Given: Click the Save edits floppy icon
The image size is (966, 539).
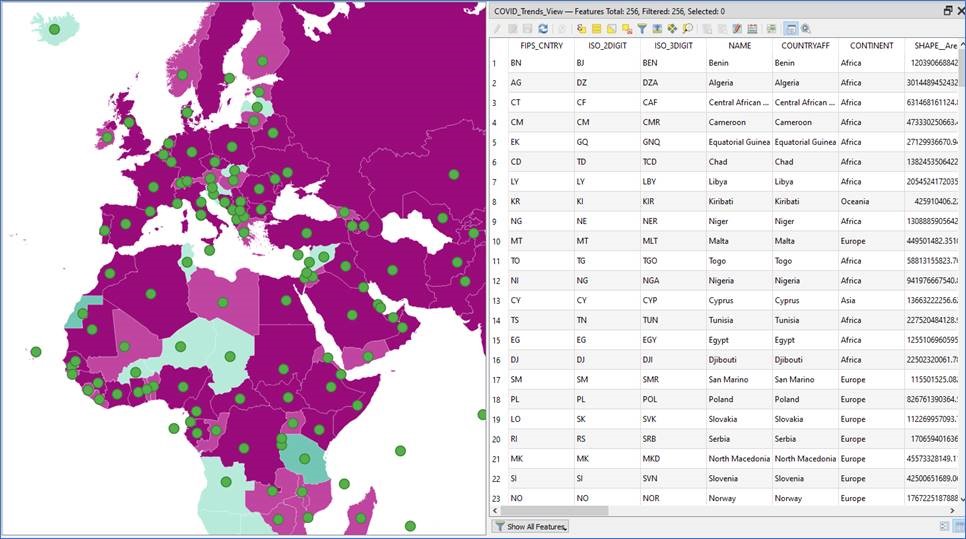Looking at the screenshot, I should [527, 28].
